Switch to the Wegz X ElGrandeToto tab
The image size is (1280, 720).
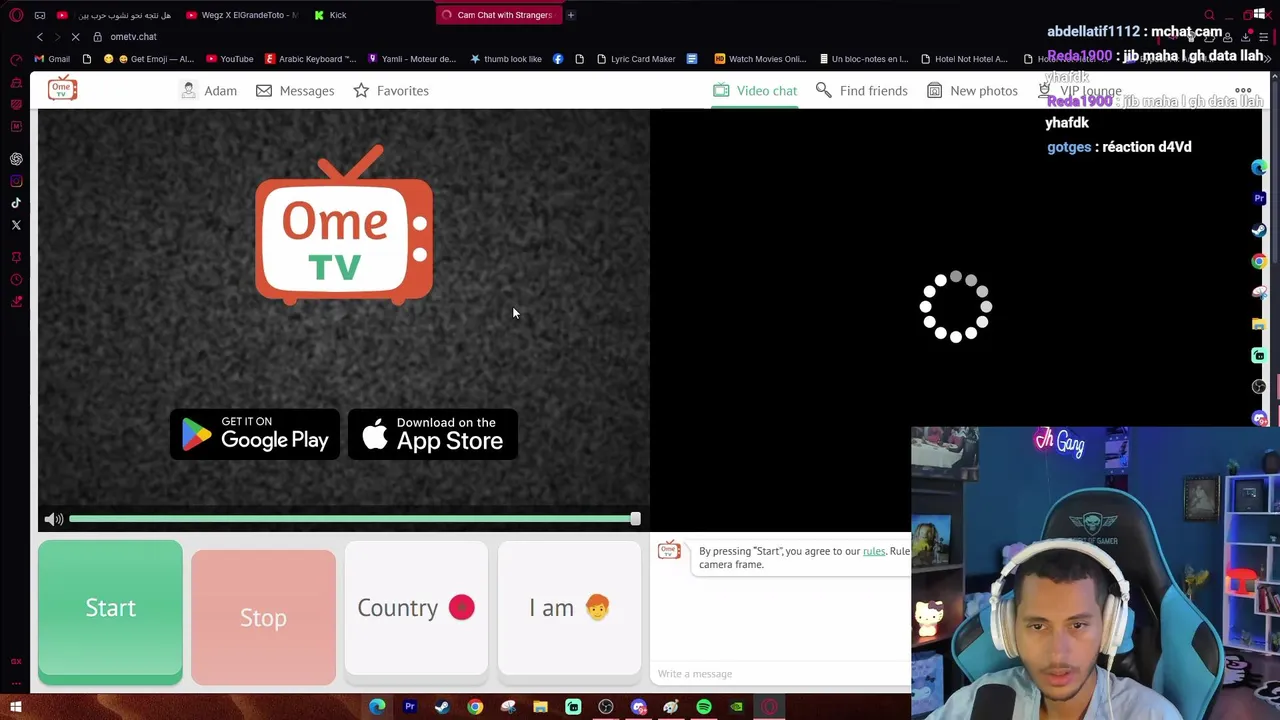[243, 15]
